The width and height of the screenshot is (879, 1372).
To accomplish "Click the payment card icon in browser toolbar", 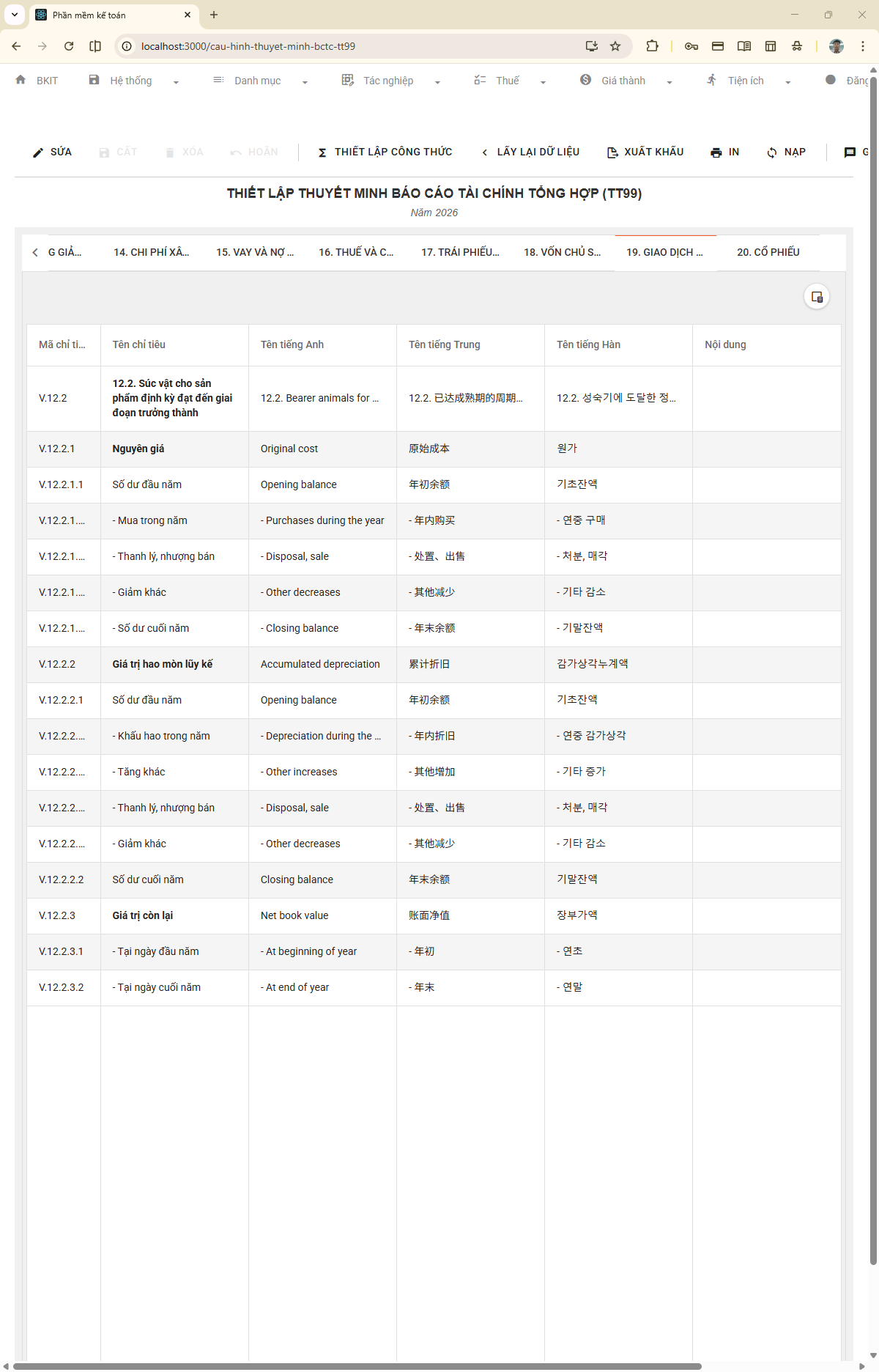I will coord(718,46).
